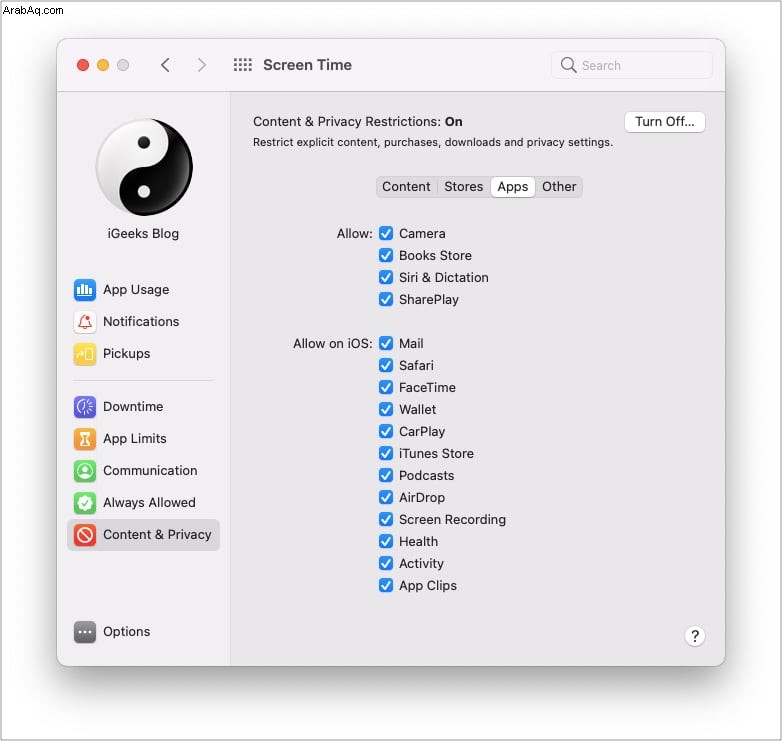Toggle the Health checkbox
The image size is (782, 741).
coord(386,541)
